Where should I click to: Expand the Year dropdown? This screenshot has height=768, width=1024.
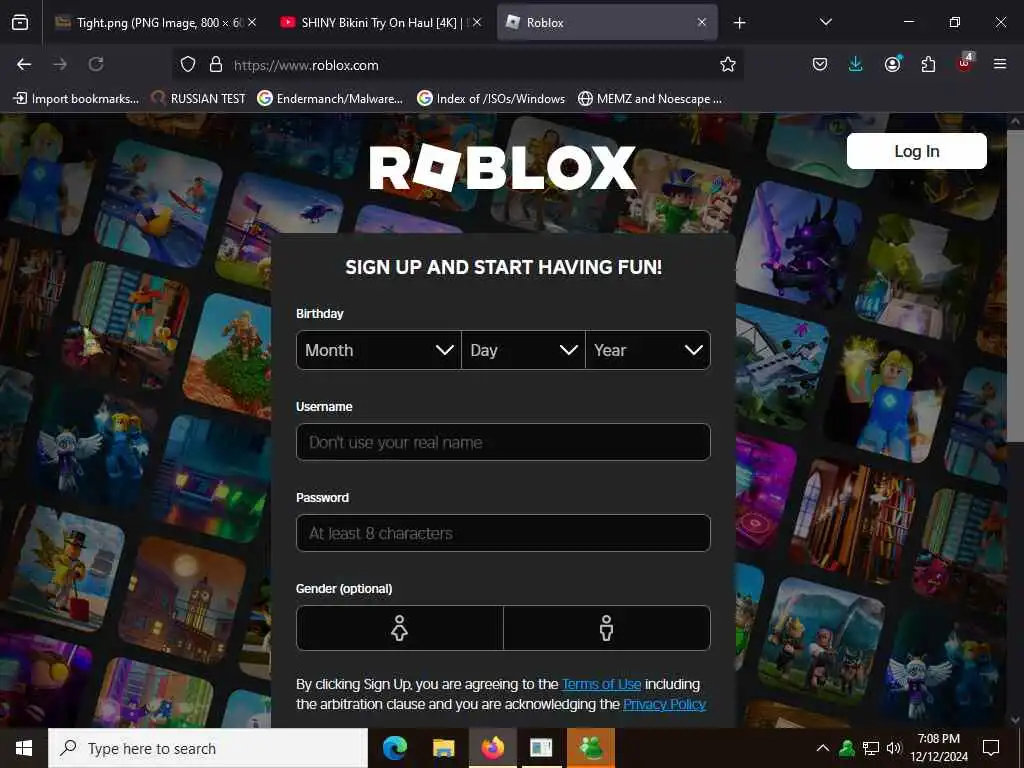(648, 350)
